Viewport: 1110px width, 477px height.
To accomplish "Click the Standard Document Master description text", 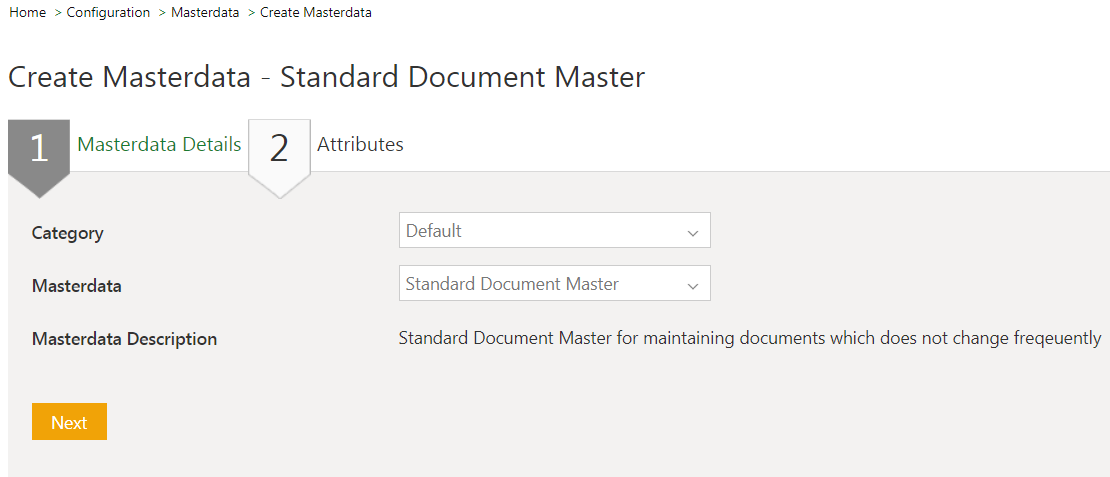I will pos(749,338).
